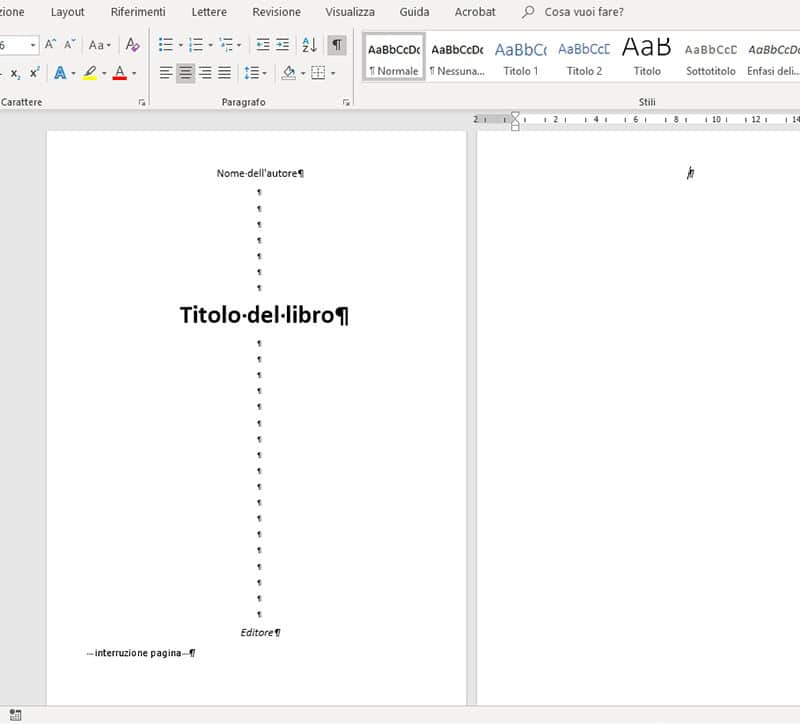Open the Carattere dialog launcher

click(142, 103)
